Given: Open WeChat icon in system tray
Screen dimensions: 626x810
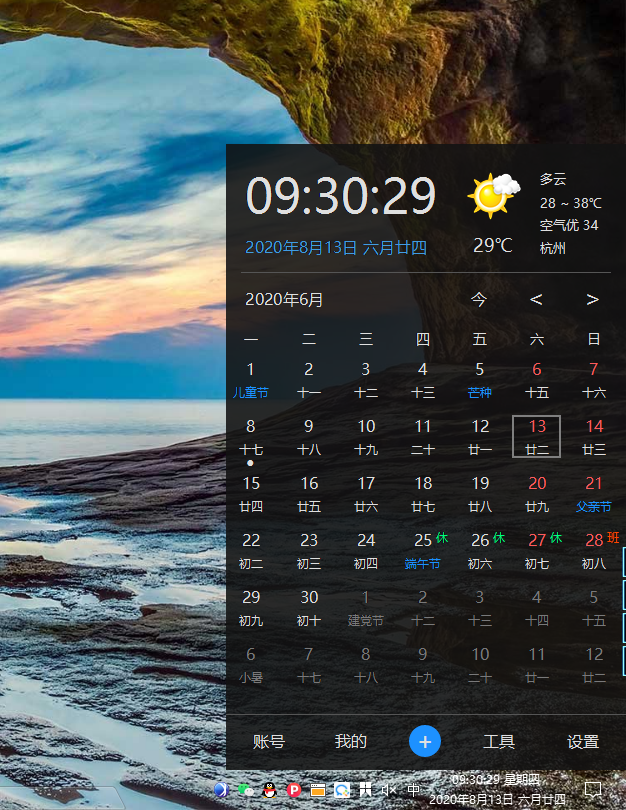Looking at the screenshot, I should (x=245, y=790).
